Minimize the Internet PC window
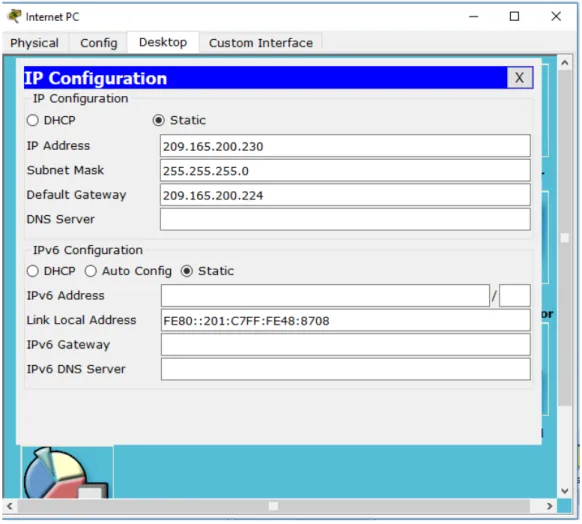The height and width of the screenshot is (524, 582). [474, 17]
